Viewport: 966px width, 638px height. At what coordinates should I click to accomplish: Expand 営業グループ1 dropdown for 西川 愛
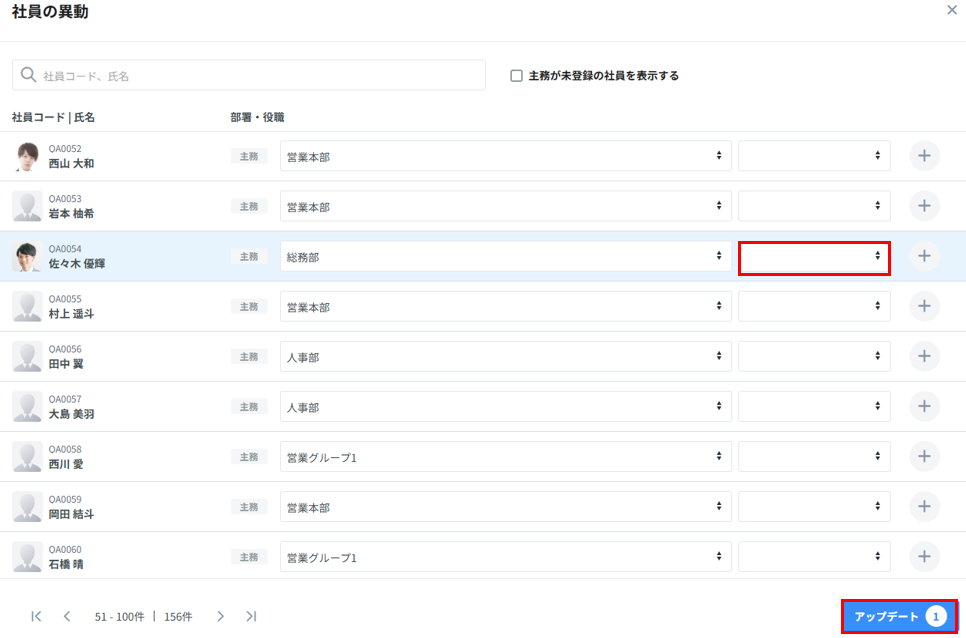click(505, 457)
